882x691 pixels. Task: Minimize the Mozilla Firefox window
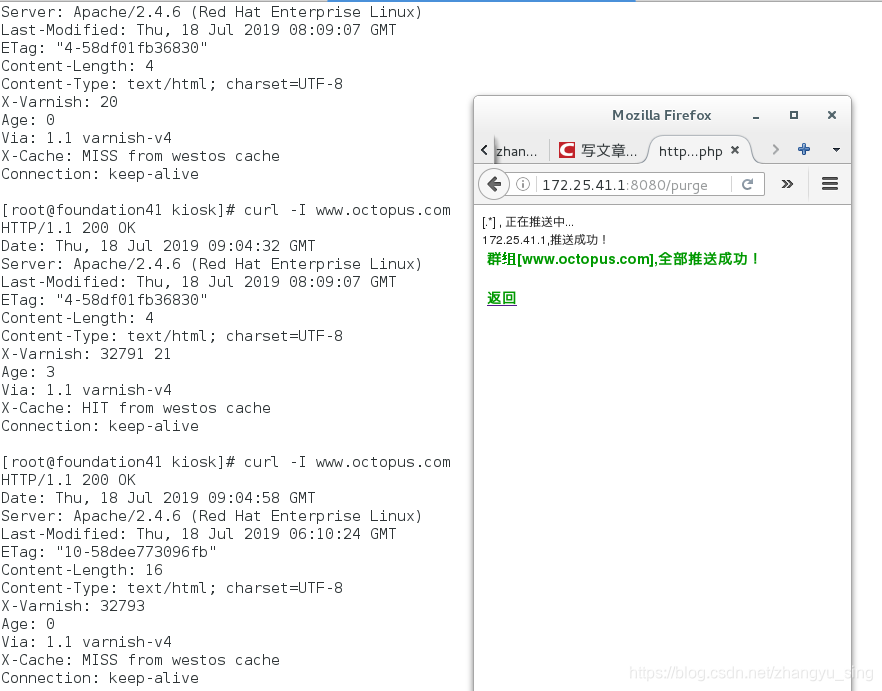pyautogui.click(x=756, y=116)
